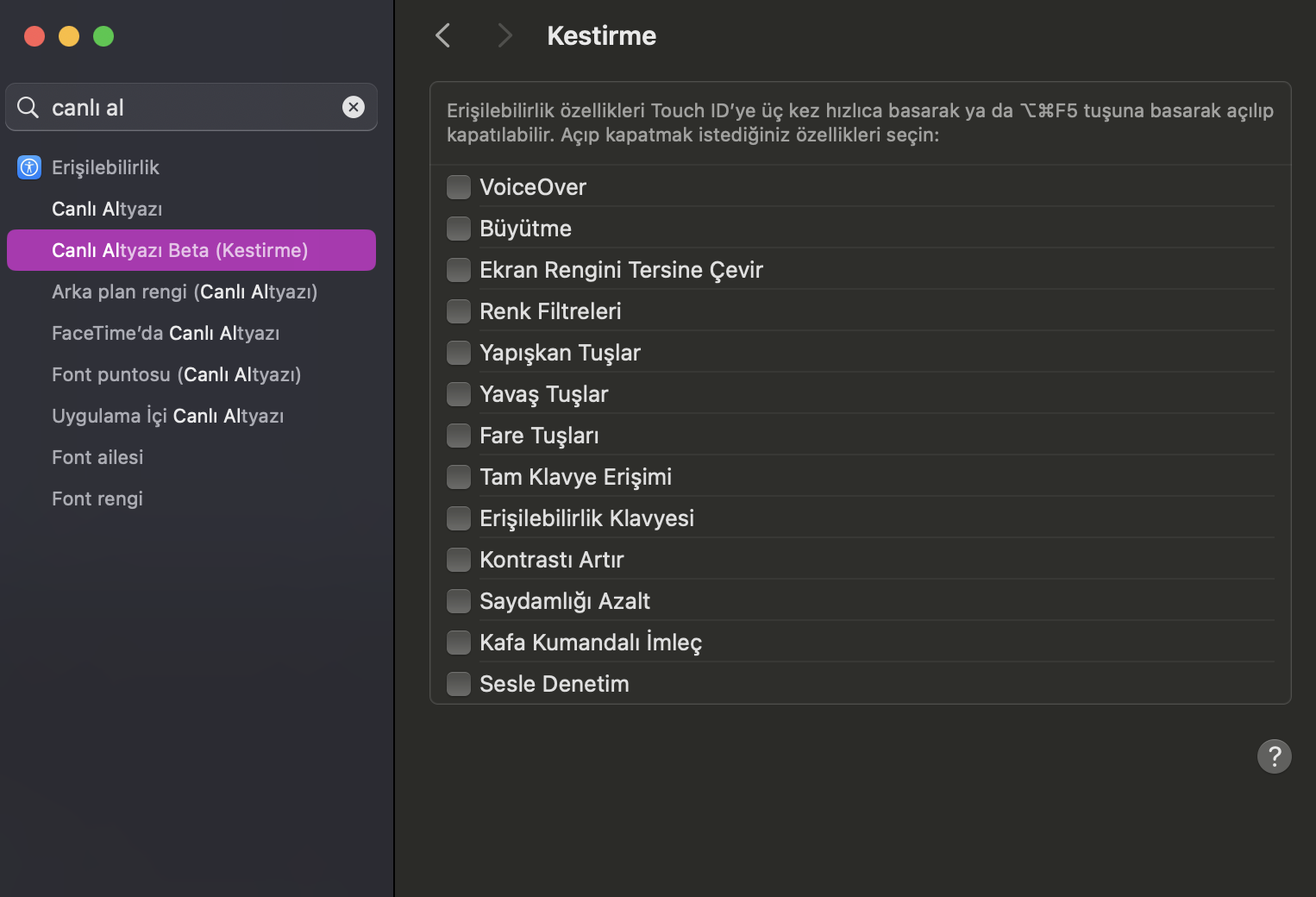This screenshot has width=1316, height=897.
Task: Enable Yapışkan Tuşlar checkbox
Action: click(x=459, y=353)
